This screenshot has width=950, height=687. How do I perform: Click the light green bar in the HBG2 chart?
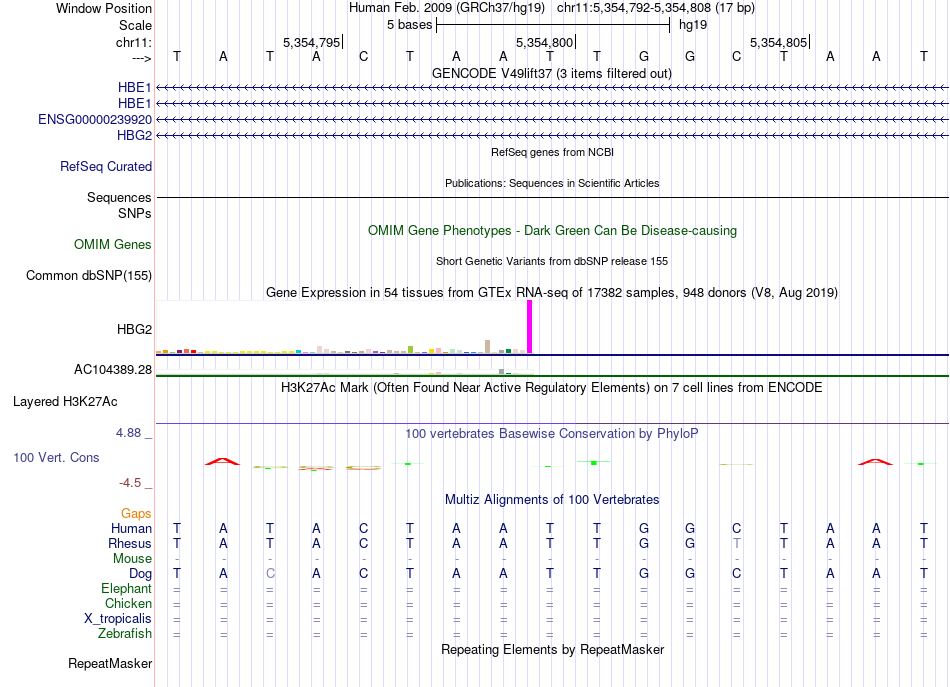(411, 350)
